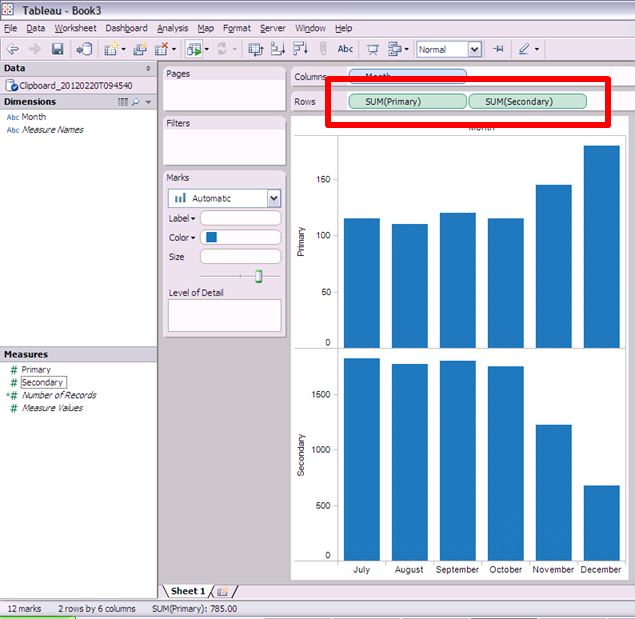635x619 pixels.
Task: Click the Save icon in the toolbar
Action: (58, 49)
